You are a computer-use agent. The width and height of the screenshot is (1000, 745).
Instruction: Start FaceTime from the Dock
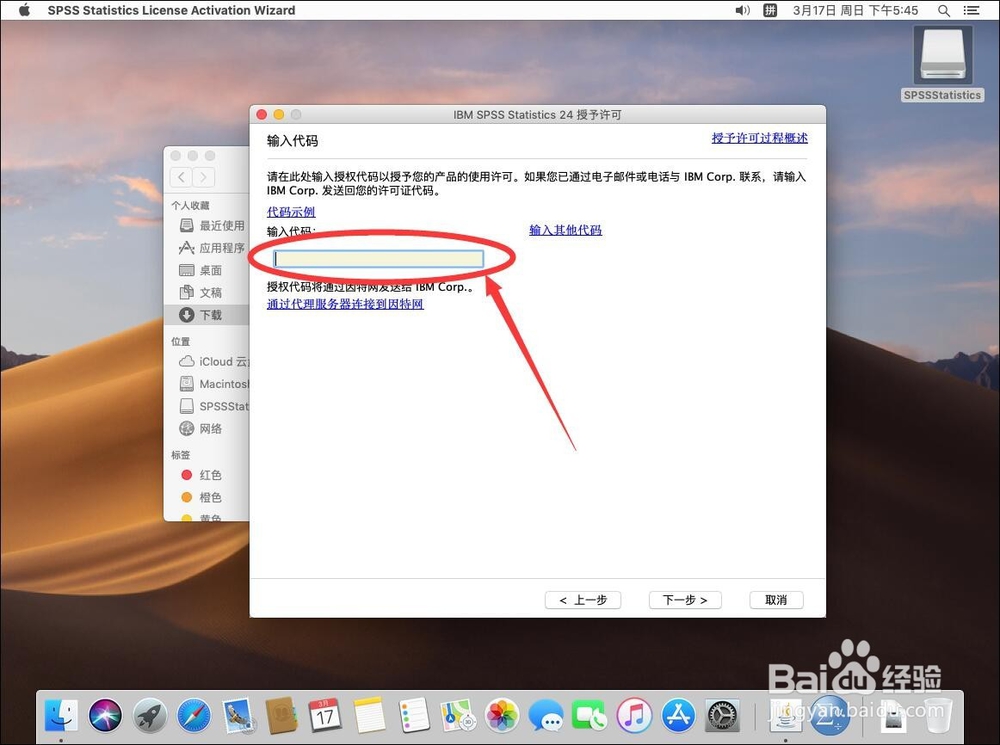pyautogui.click(x=589, y=716)
